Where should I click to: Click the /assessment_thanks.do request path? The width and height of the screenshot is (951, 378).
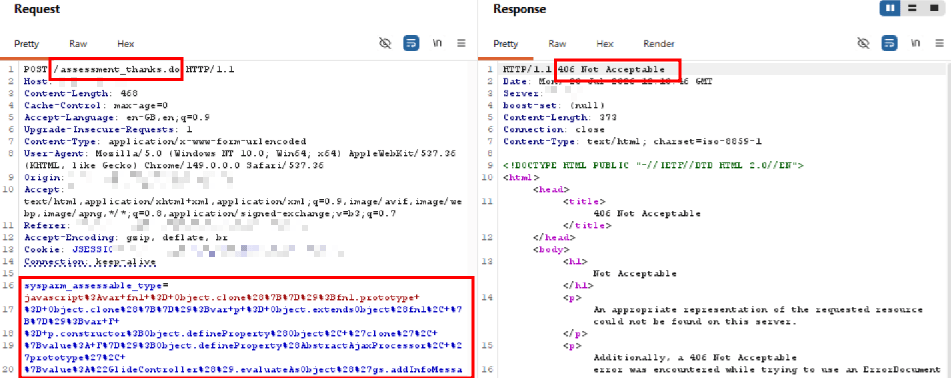coord(116,69)
